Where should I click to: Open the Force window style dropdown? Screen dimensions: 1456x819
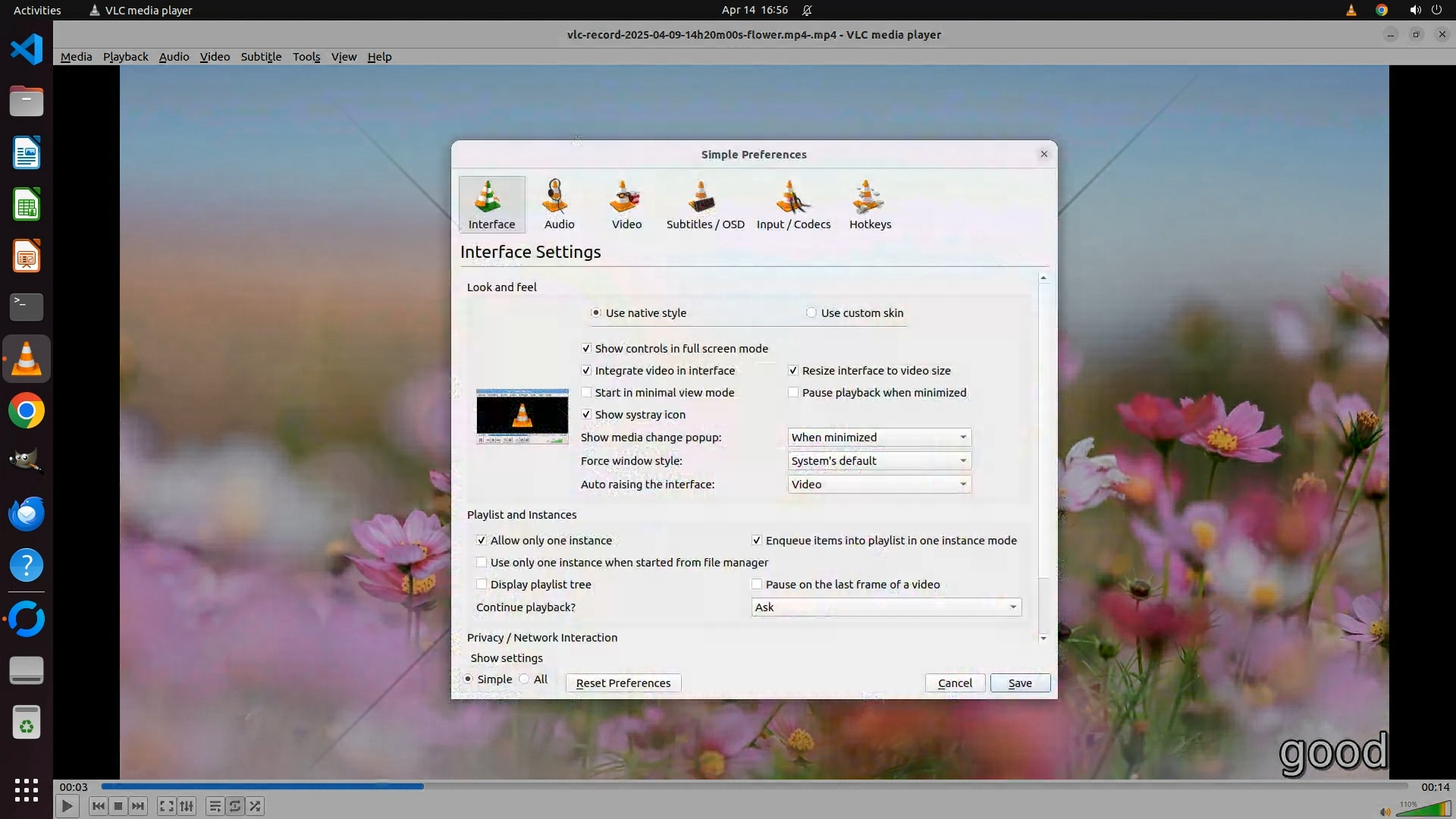tap(879, 461)
